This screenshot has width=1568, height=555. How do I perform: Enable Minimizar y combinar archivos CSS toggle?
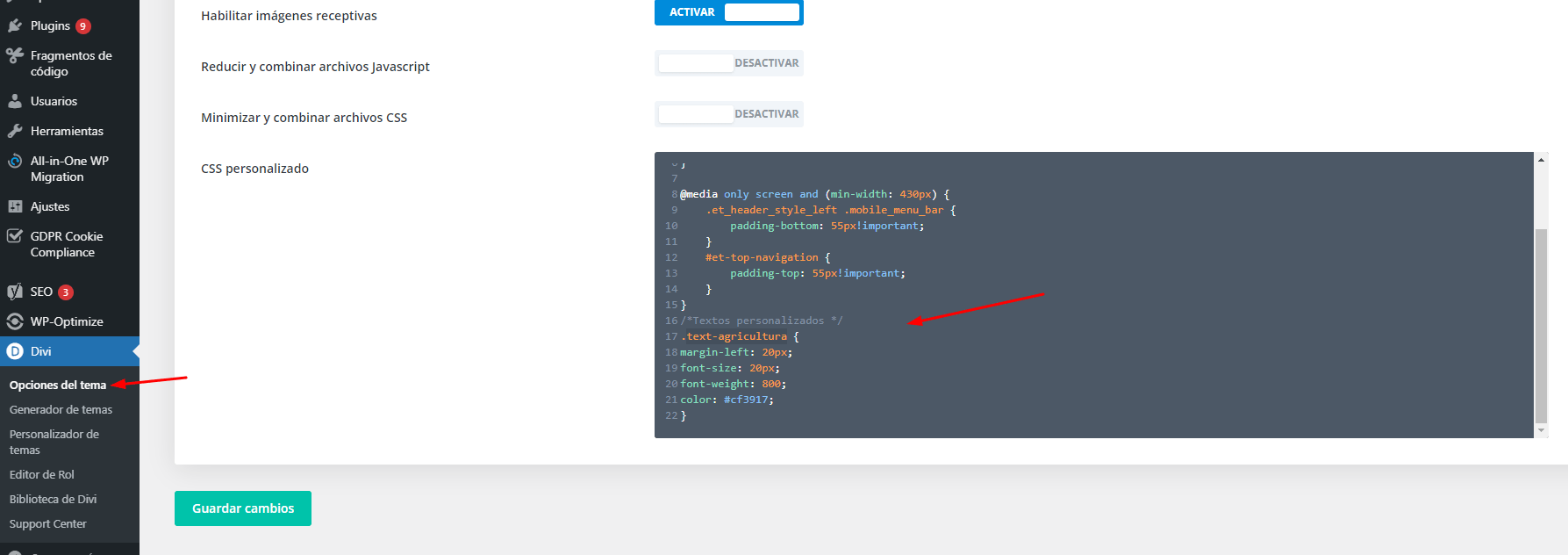click(729, 114)
